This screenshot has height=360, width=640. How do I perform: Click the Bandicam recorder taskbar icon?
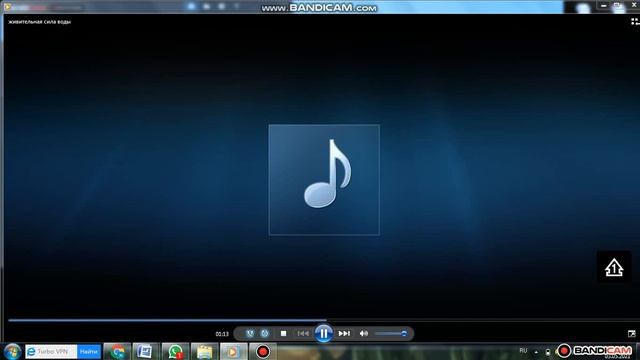pos(263,351)
